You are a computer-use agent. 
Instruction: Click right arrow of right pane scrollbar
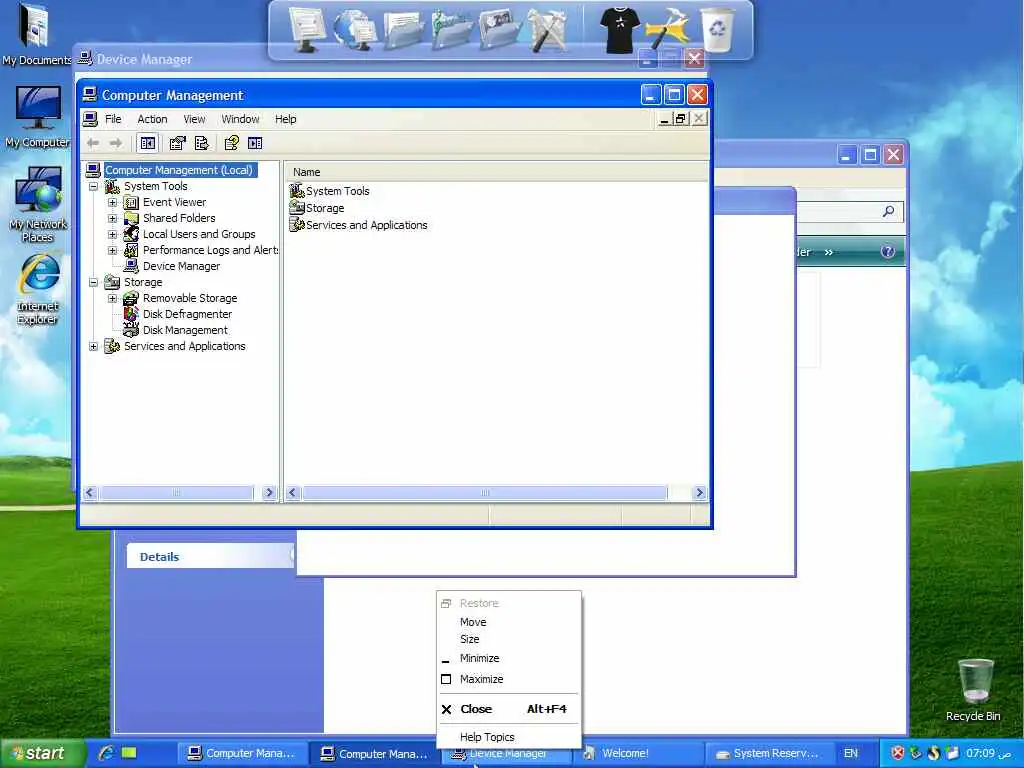point(699,493)
